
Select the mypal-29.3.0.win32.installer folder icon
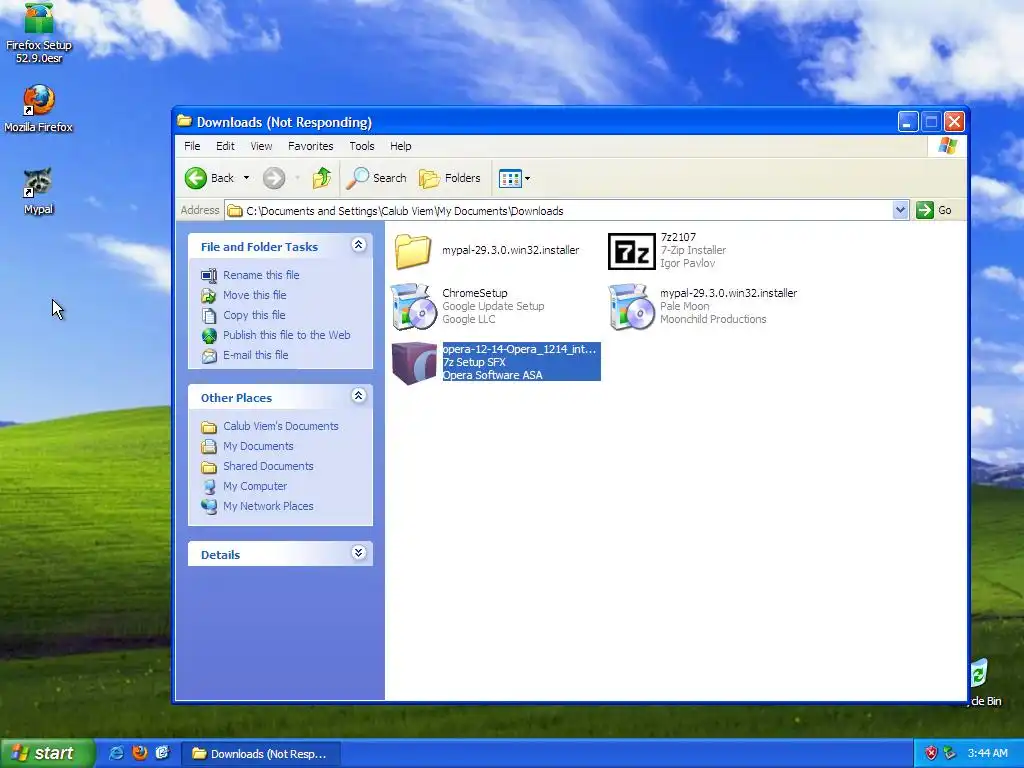413,251
